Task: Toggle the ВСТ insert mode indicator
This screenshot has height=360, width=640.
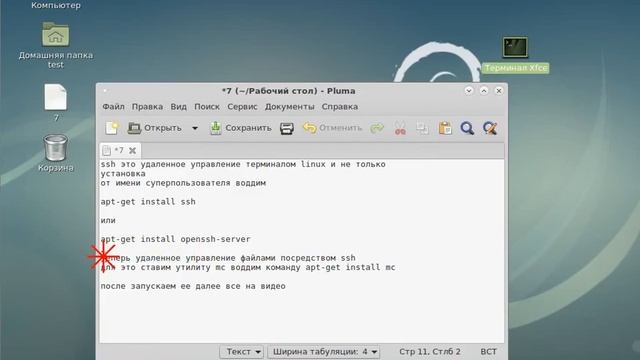Action: pyautogui.click(x=489, y=351)
